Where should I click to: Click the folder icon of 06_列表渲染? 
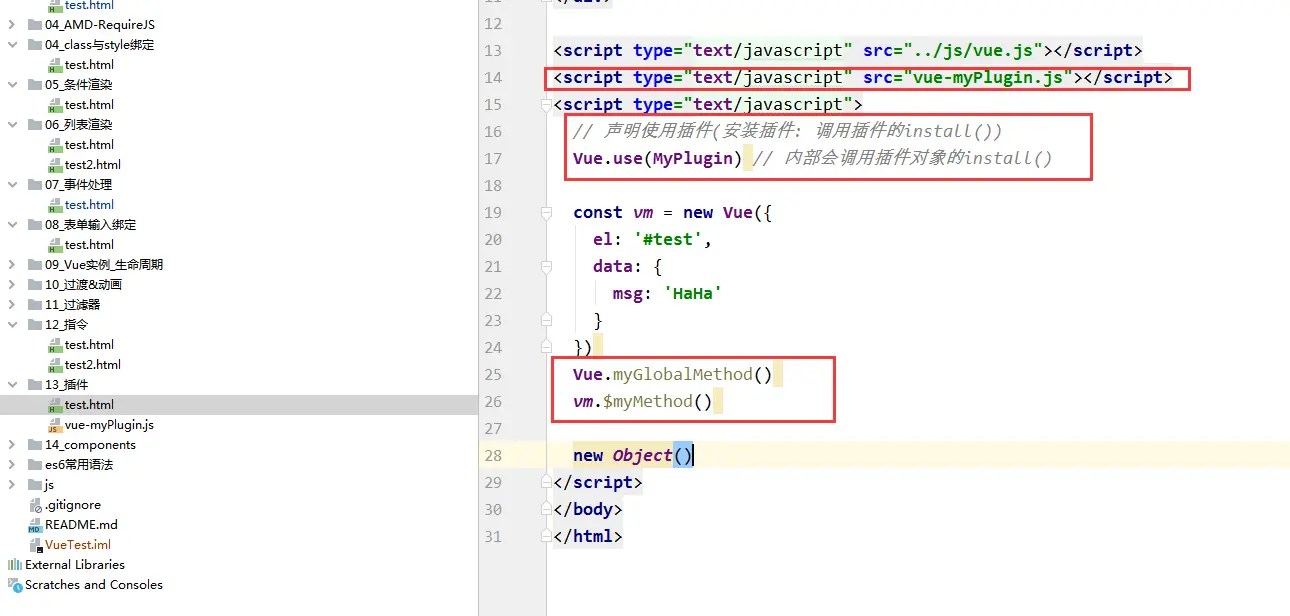pyautogui.click(x=35, y=125)
